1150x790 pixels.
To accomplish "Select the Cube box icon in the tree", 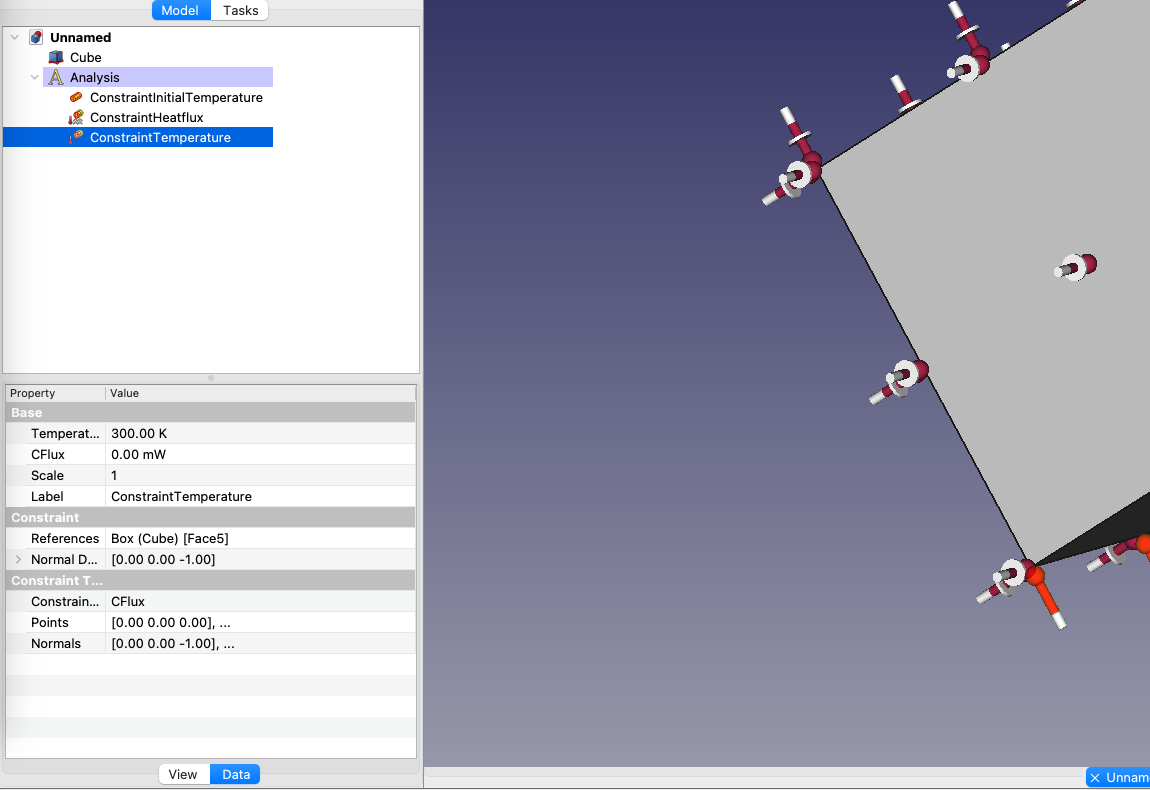I will tap(55, 57).
